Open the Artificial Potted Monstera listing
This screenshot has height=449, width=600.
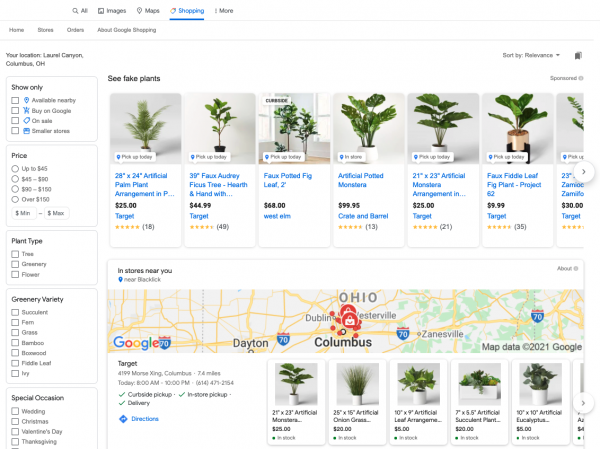coord(360,180)
